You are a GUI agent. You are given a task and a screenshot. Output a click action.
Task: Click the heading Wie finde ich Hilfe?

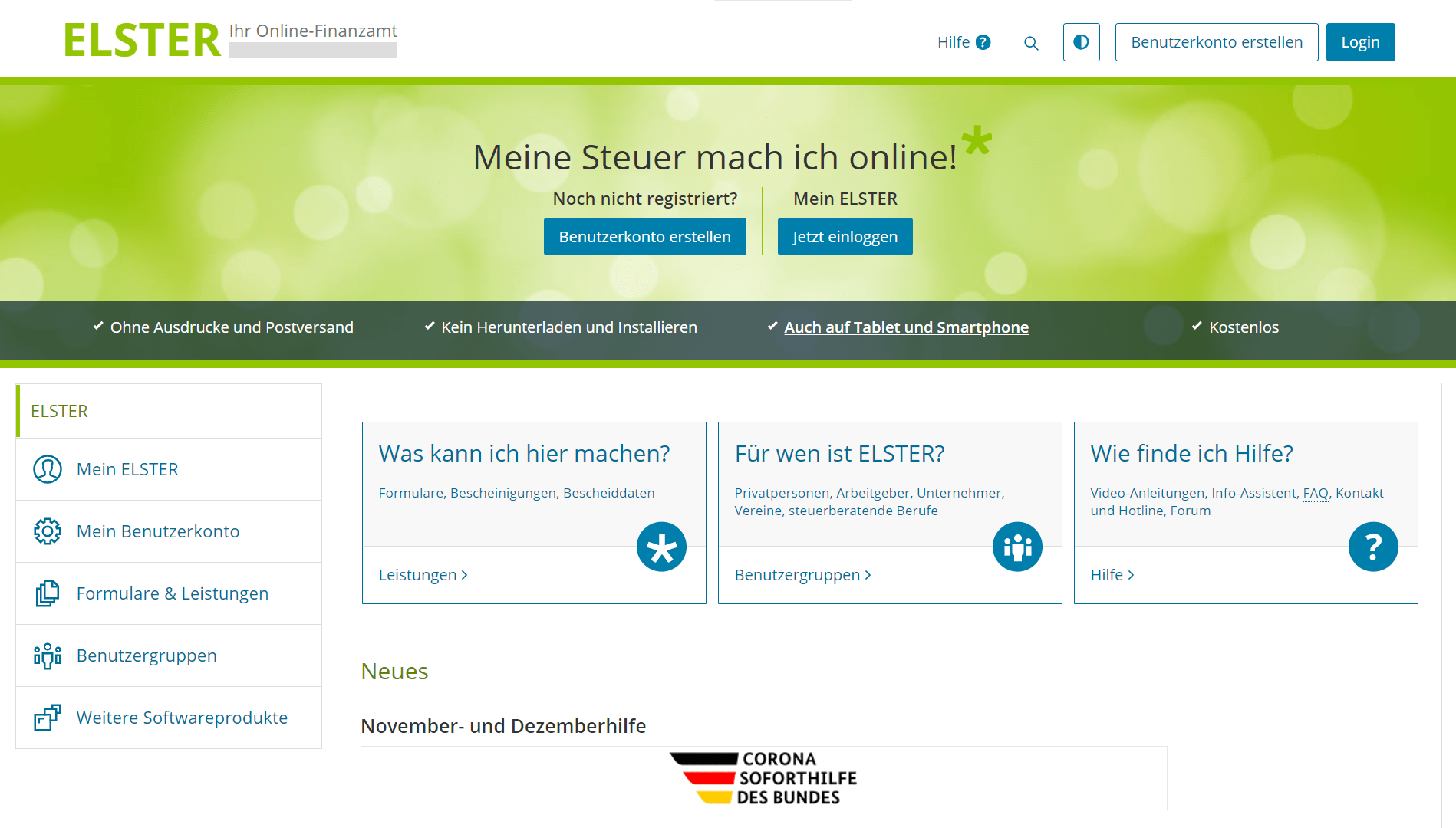tap(1192, 453)
